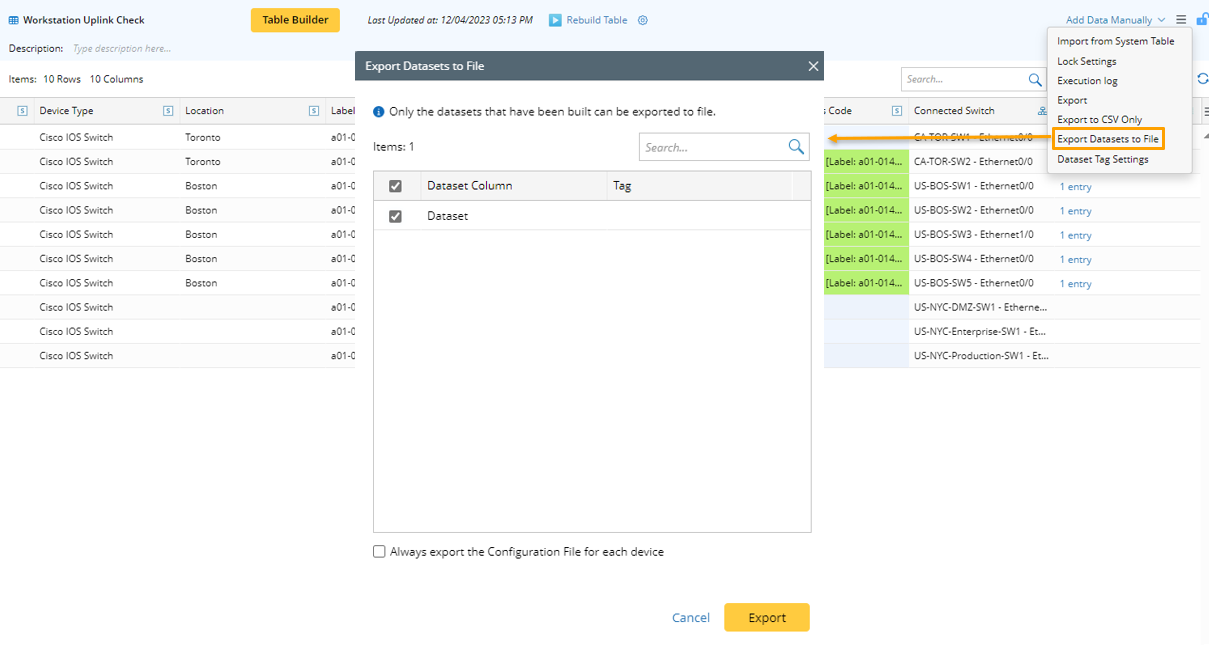The height and width of the screenshot is (645, 1209).
Task: Click the dialog search magnifier icon
Action: [796, 147]
